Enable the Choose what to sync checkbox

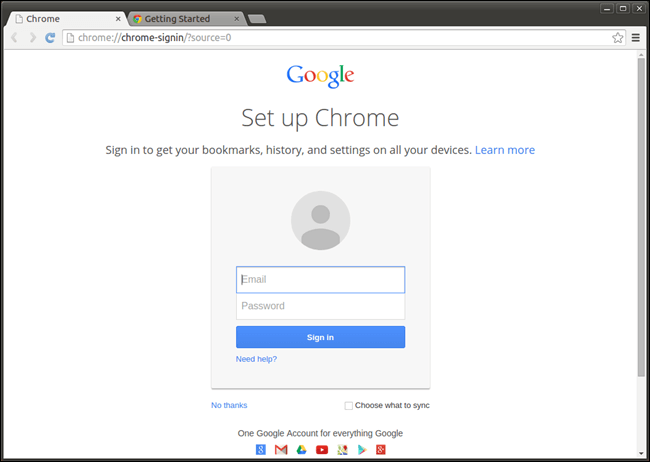click(x=349, y=406)
